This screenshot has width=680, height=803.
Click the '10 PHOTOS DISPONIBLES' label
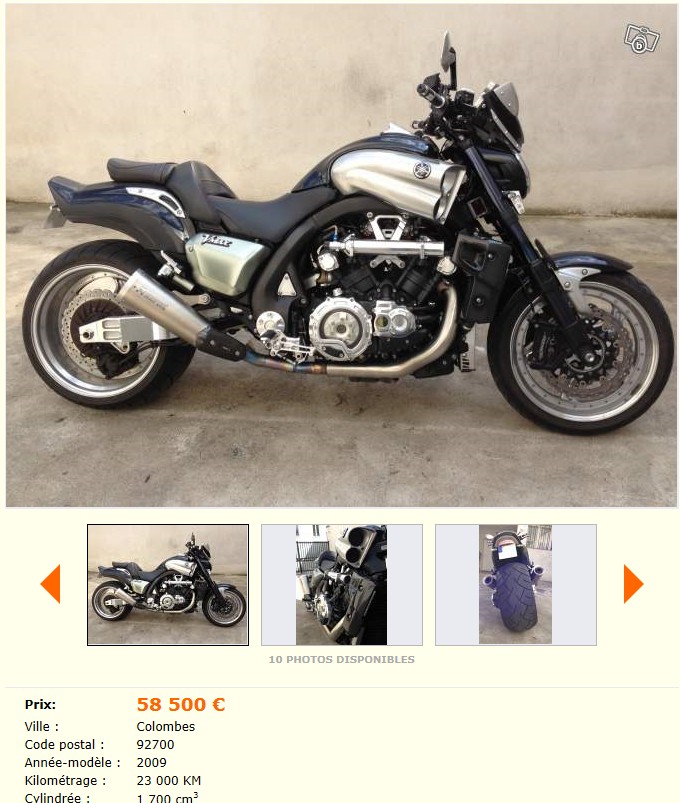click(x=342, y=660)
